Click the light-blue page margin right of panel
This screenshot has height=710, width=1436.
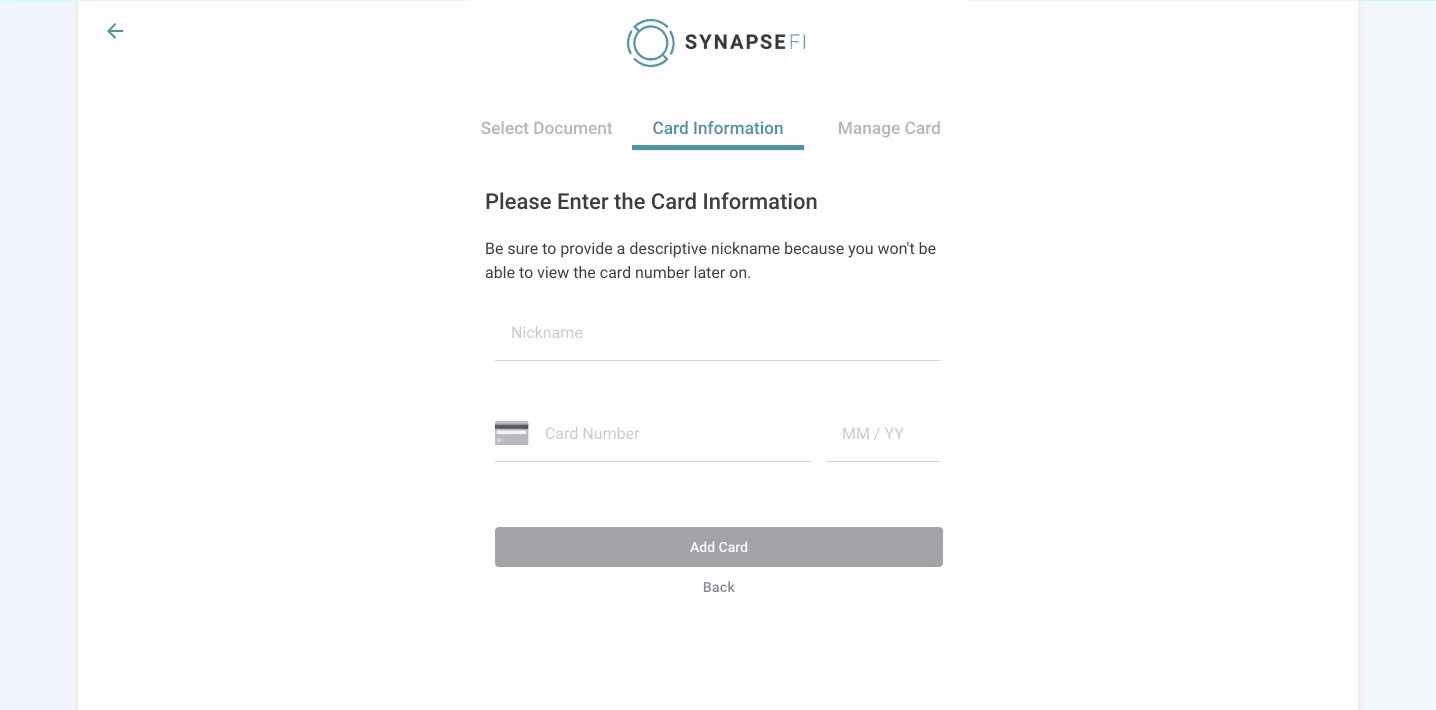pyautogui.click(x=1397, y=355)
